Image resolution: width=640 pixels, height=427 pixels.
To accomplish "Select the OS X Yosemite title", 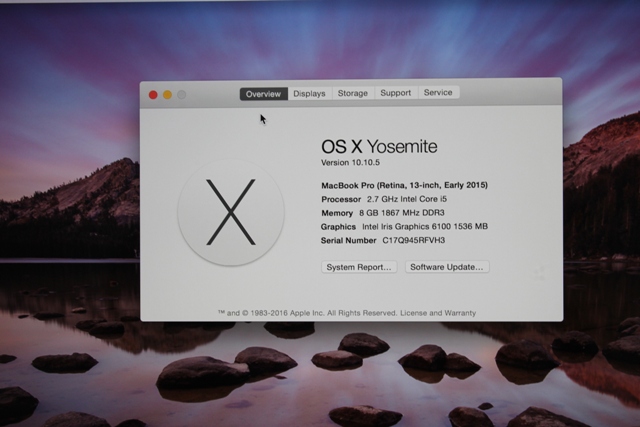I will point(379,147).
